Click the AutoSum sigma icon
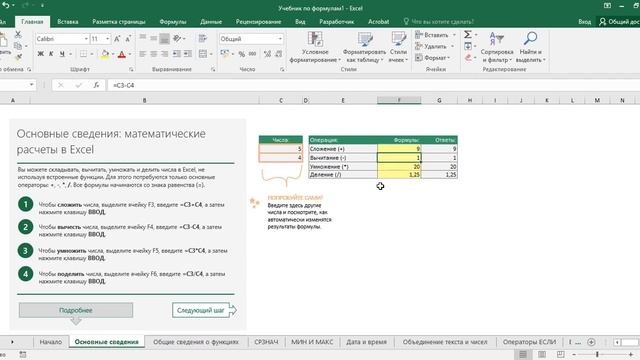This screenshot has width=640, height=360. click(468, 35)
